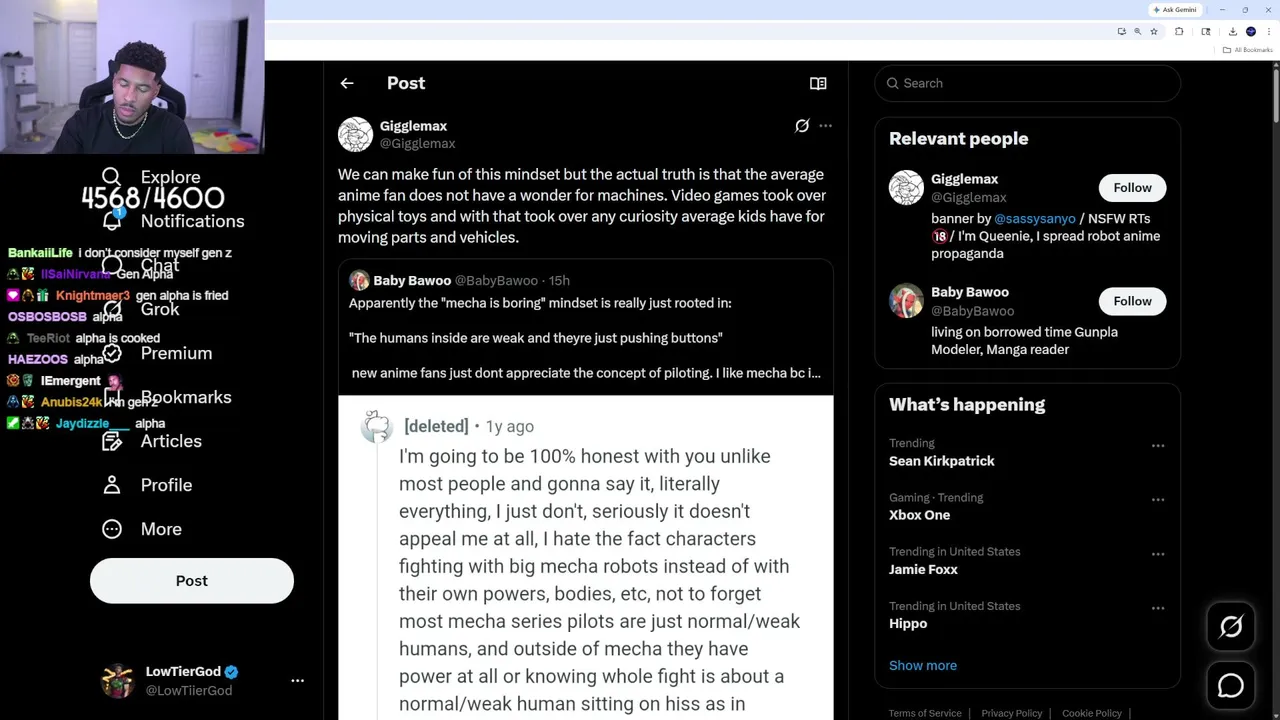Open Chrome three-dot menu

pos(1269,32)
